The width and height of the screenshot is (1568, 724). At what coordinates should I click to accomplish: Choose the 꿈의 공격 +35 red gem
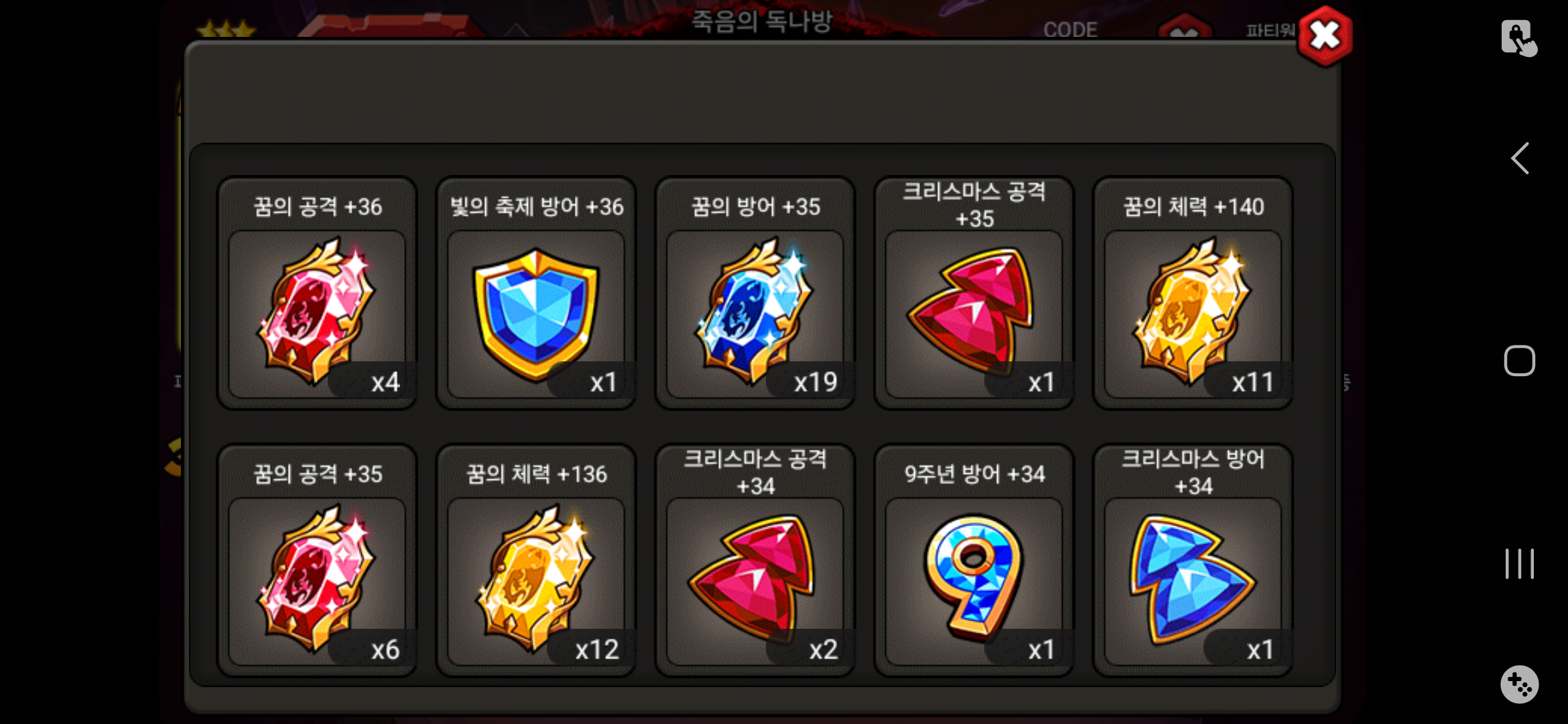tap(317, 581)
